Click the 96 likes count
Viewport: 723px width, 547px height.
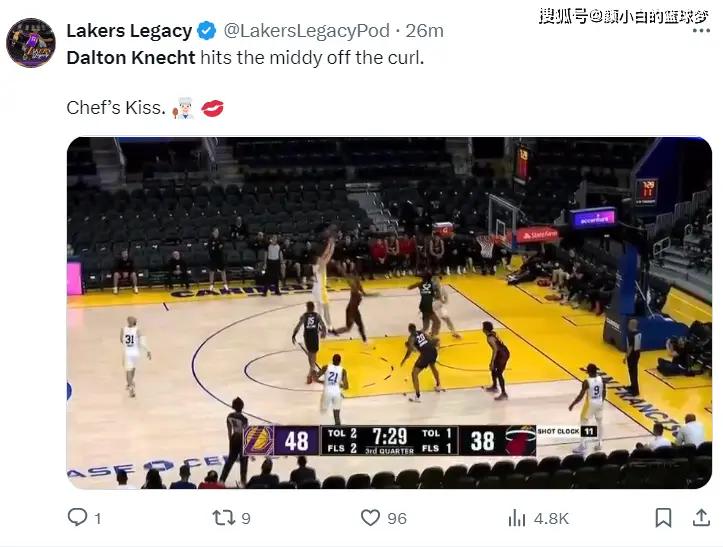(x=397, y=517)
